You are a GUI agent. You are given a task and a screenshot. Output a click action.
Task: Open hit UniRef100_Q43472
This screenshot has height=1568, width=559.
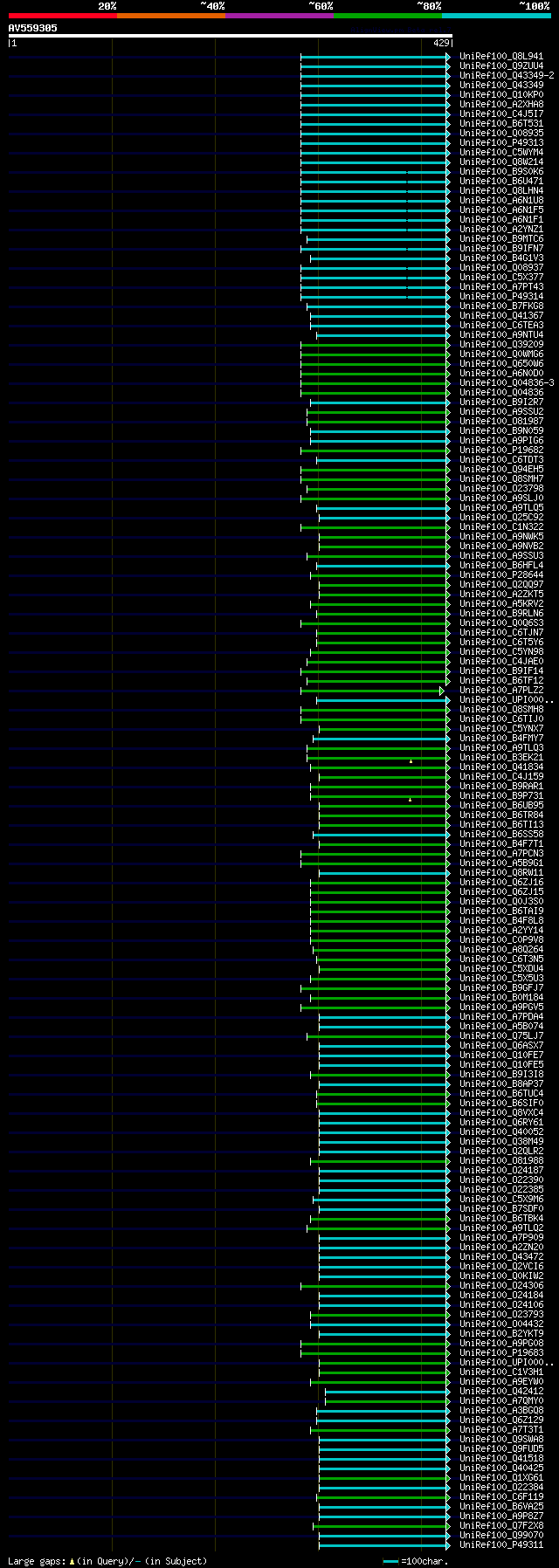501,1257
